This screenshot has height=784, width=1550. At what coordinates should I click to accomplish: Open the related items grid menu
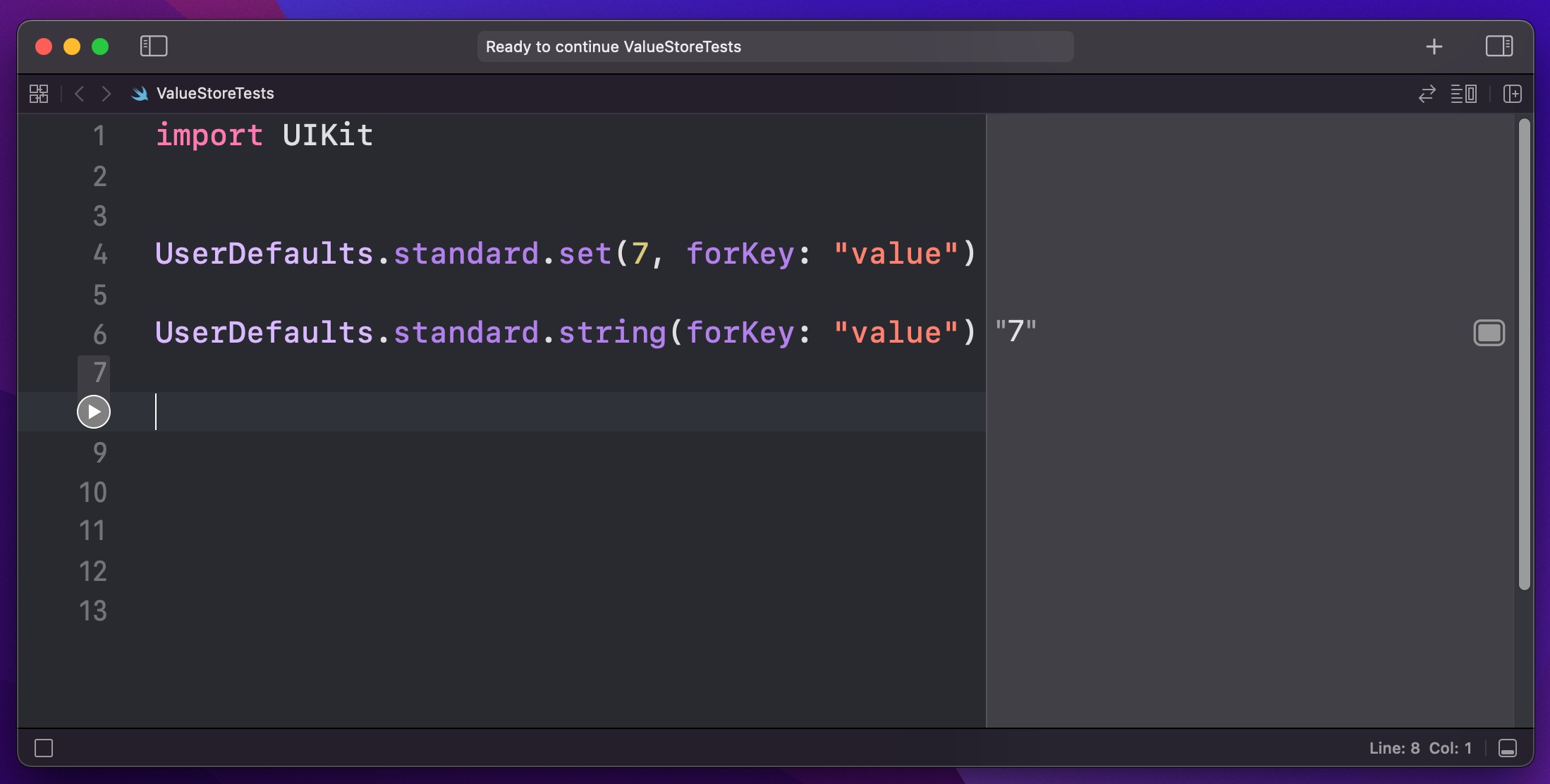[x=39, y=93]
